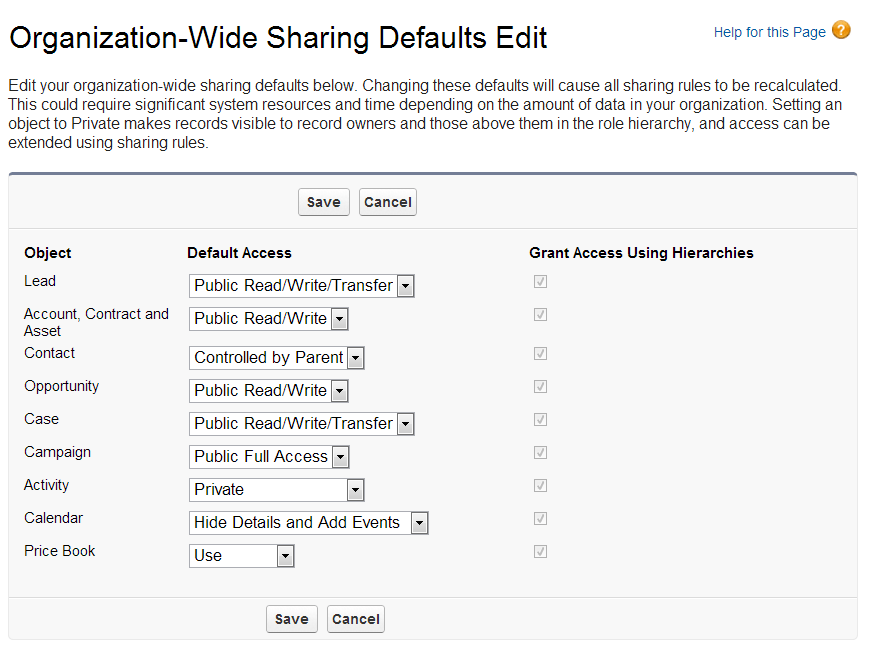The width and height of the screenshot is (869, 649).
Task: Open the Help for this Page link
Action: point(769,32)
